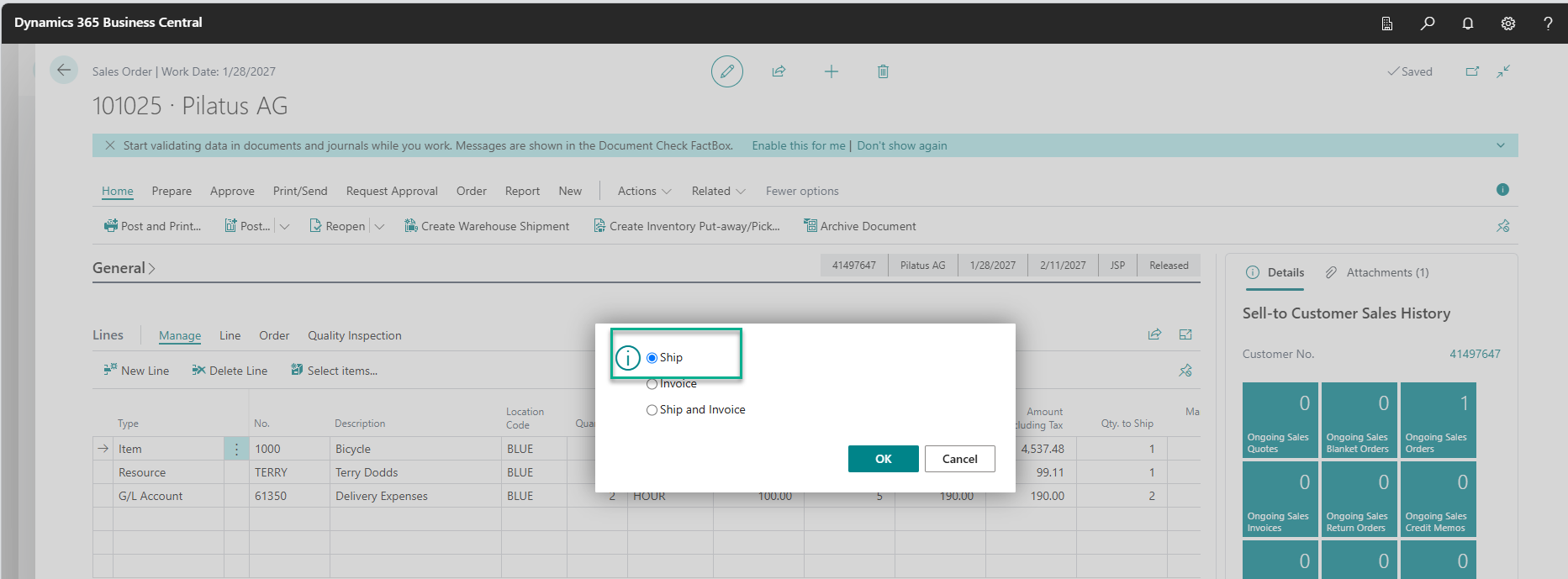Open customer number 41497647 link
This screenshot has width=1568, height=579.
(x=1475, y=354)
